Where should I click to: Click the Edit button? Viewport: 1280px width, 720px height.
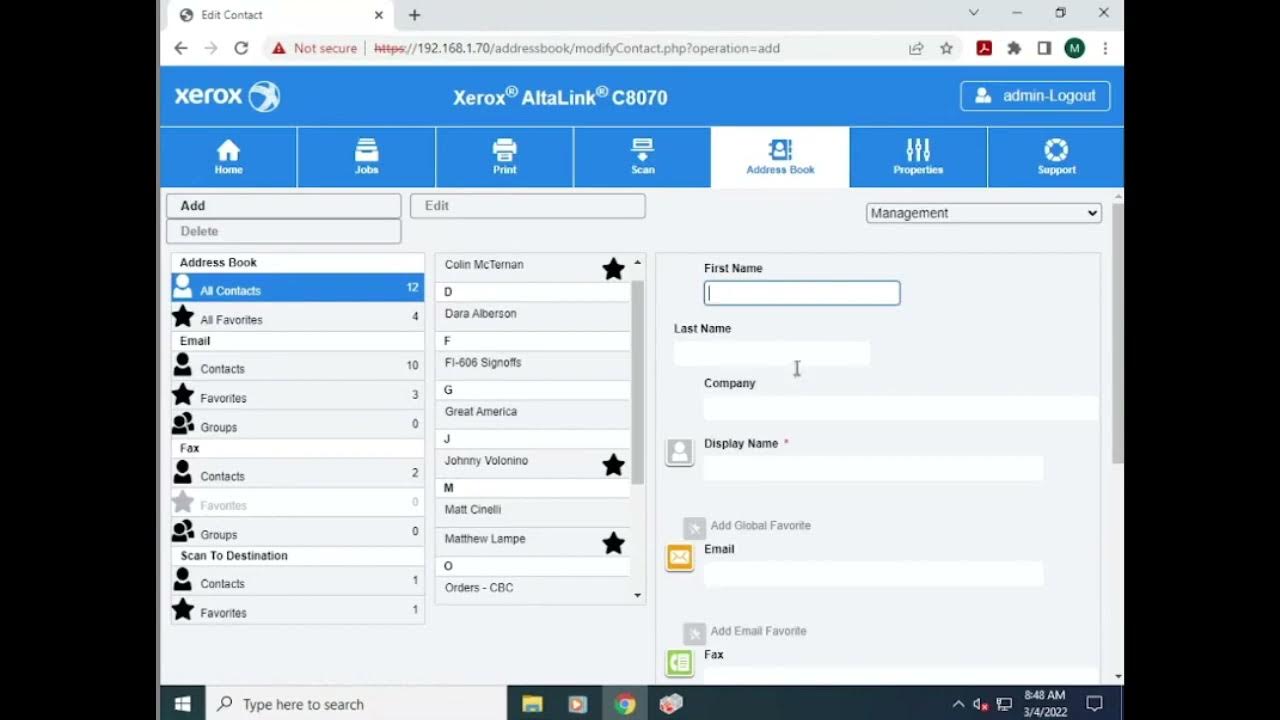[x=528, y=206]
